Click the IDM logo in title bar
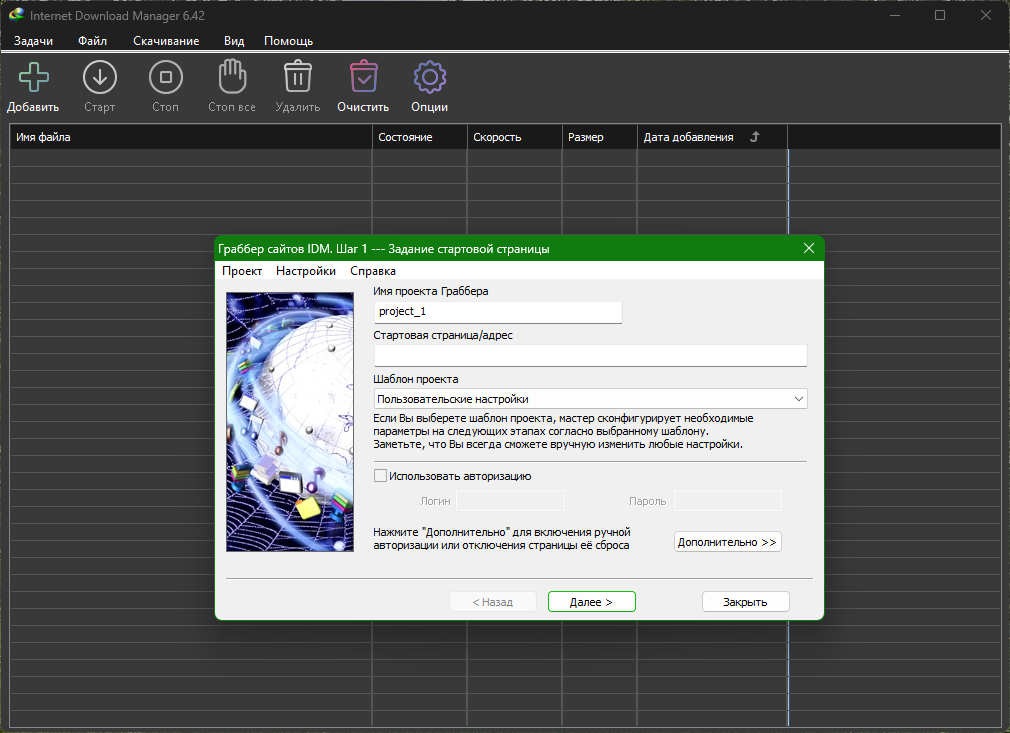Image resolution: width=1010 pixels, height=733 pixels. (16, 15)
